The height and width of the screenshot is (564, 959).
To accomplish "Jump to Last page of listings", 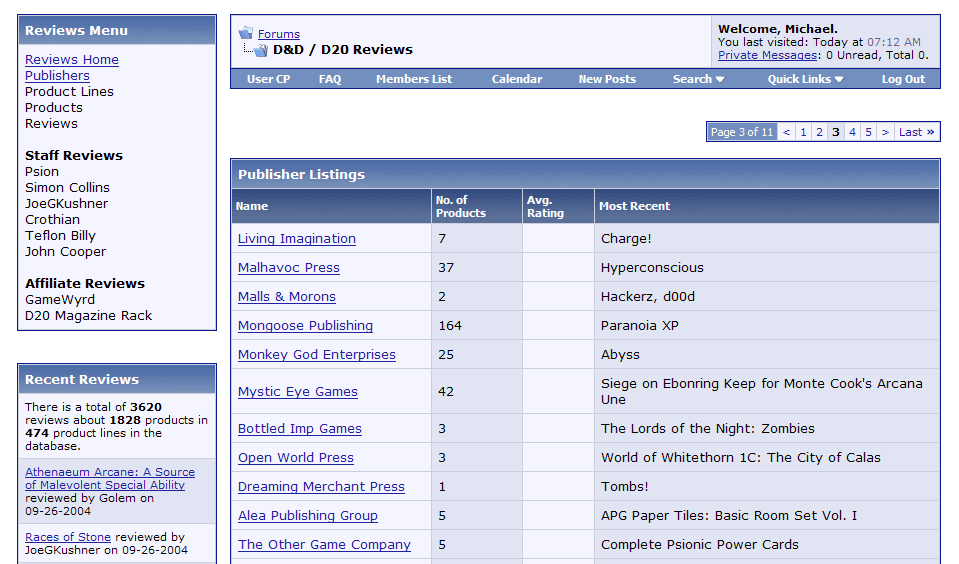I will (x=916, y=132).
